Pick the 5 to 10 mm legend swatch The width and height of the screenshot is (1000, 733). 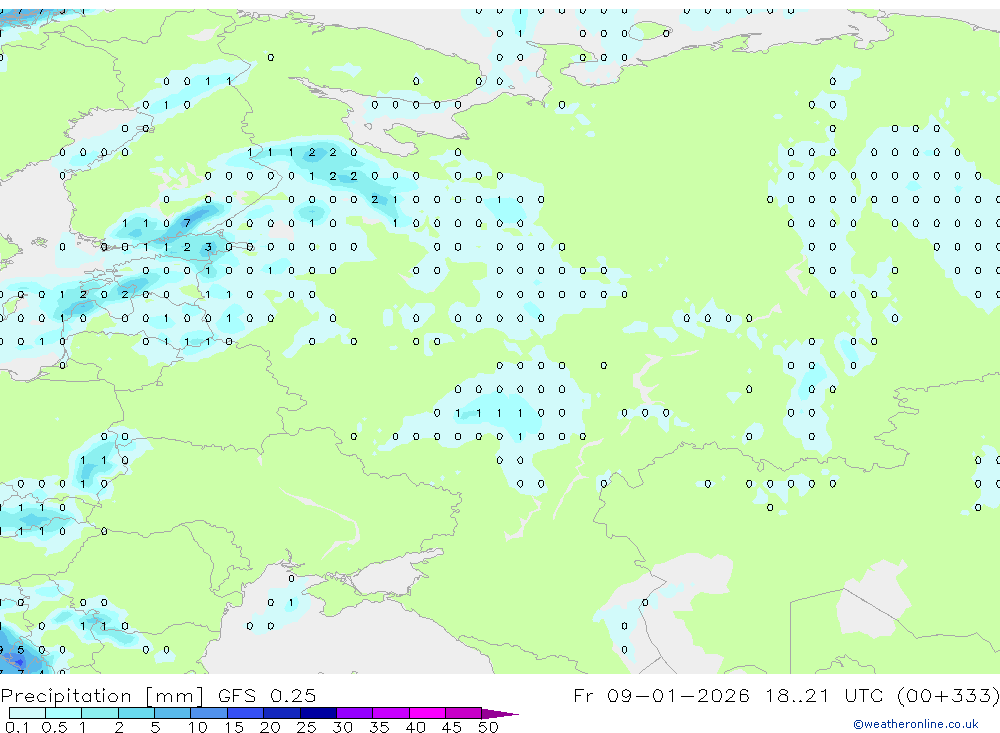[173, 713]
